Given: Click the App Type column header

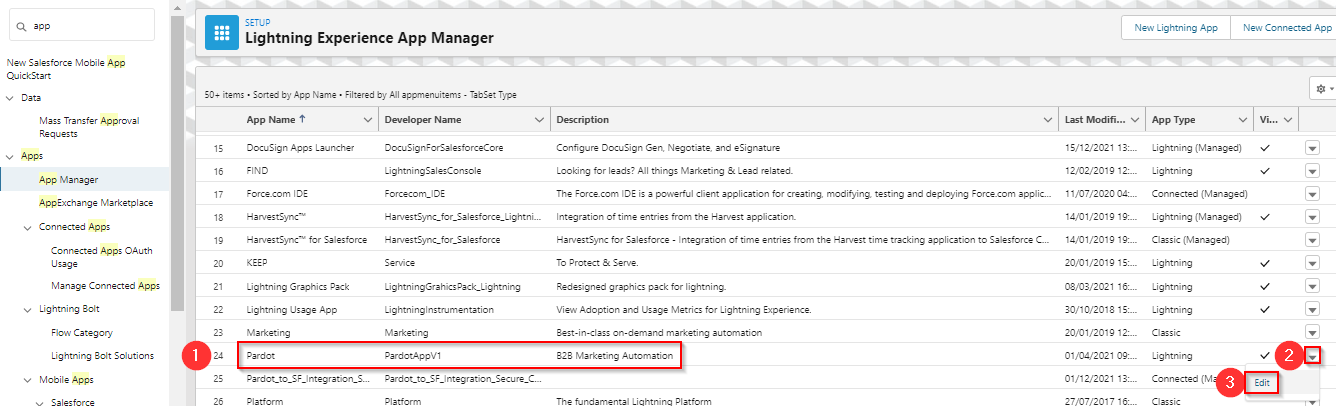Looking at the screenshot, I should click(1173, 120).
